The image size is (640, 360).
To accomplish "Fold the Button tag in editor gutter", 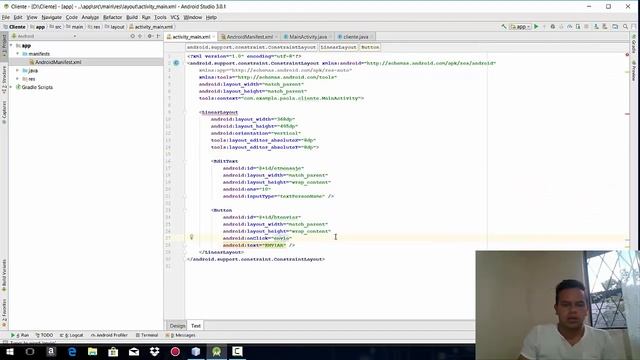I will (184, 210).
